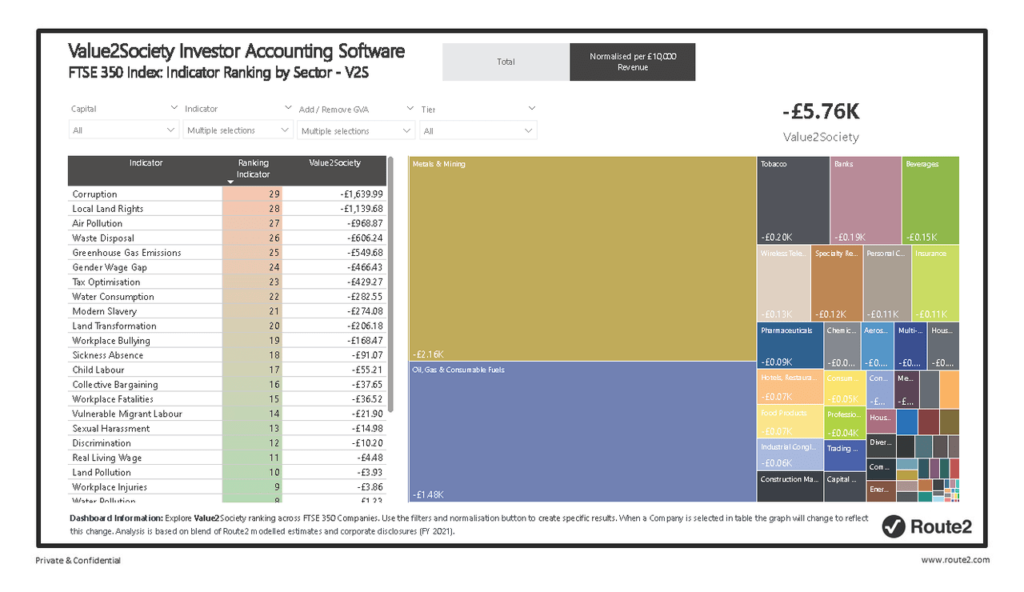Select the Land Transformation row

pyautogui.click(x=227, y=325)
